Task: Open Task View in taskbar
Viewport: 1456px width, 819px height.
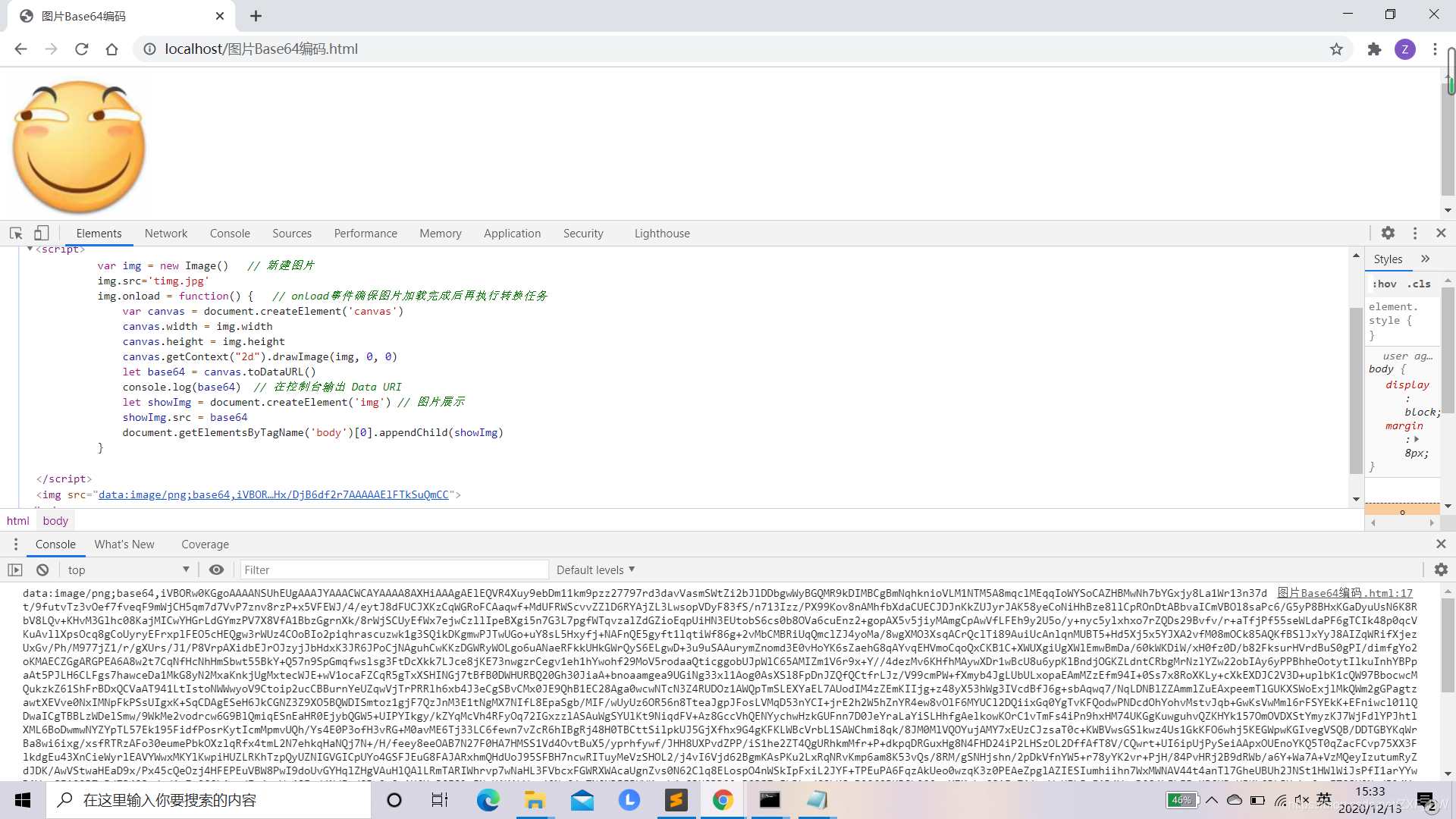Action: 440,800
